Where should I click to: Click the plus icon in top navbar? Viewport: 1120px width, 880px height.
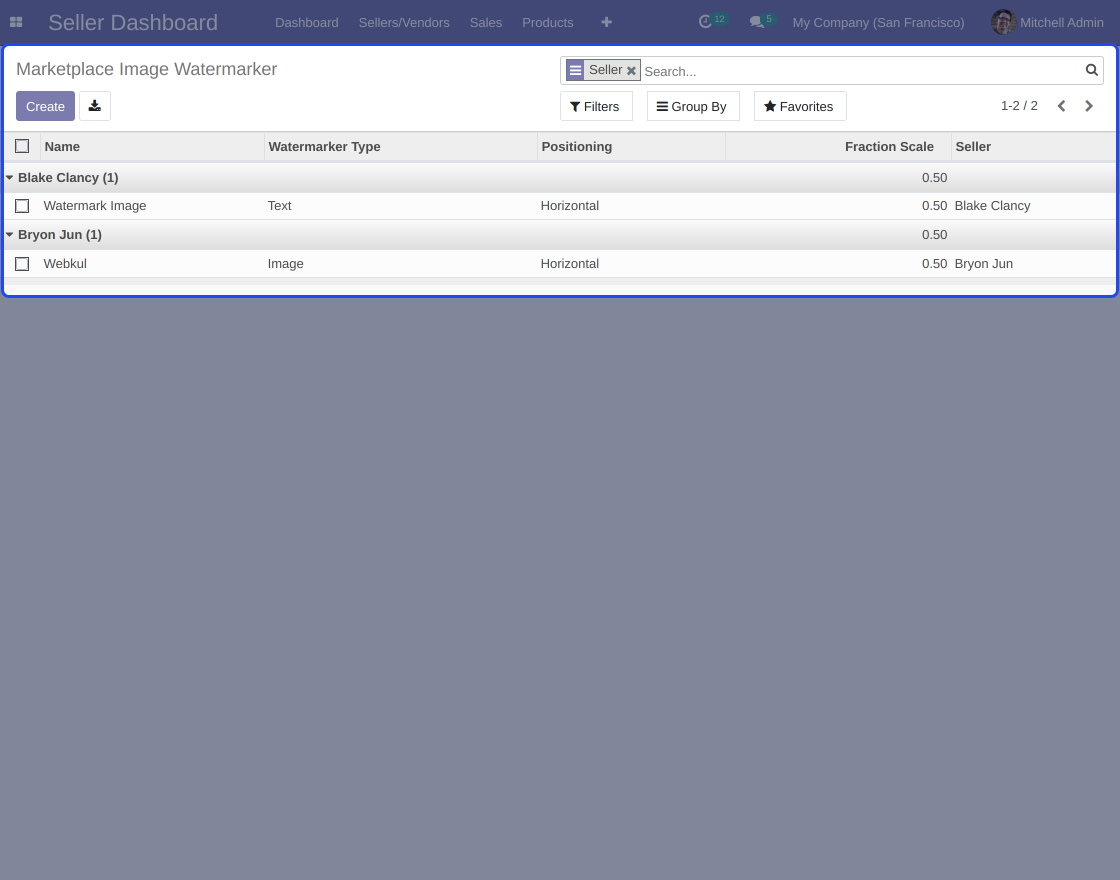(x=606, y=22)
